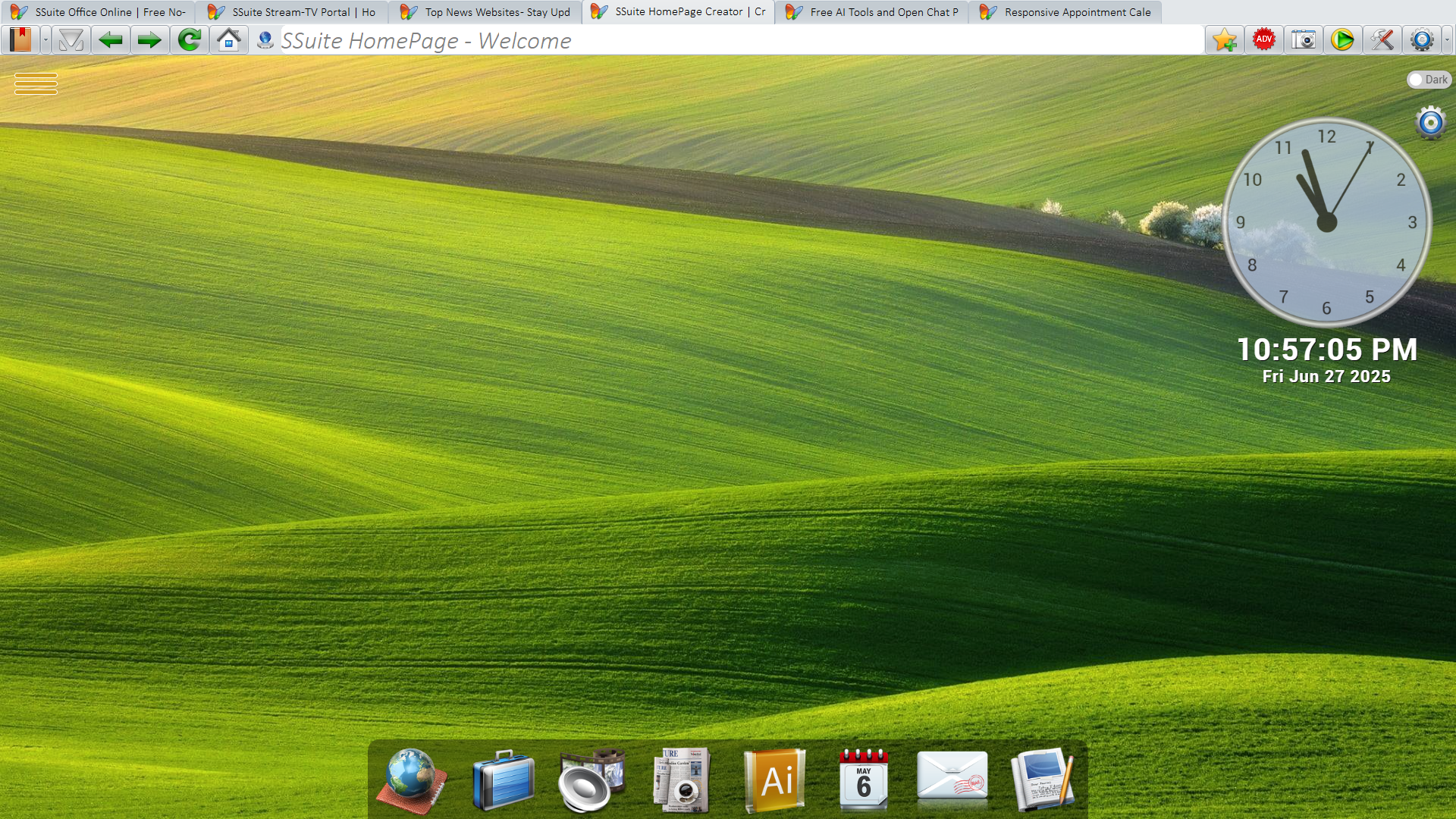Viewport: 1456px width, 819px height.
Task: Click the green play button icon
Action: (x=1342, y=39)
